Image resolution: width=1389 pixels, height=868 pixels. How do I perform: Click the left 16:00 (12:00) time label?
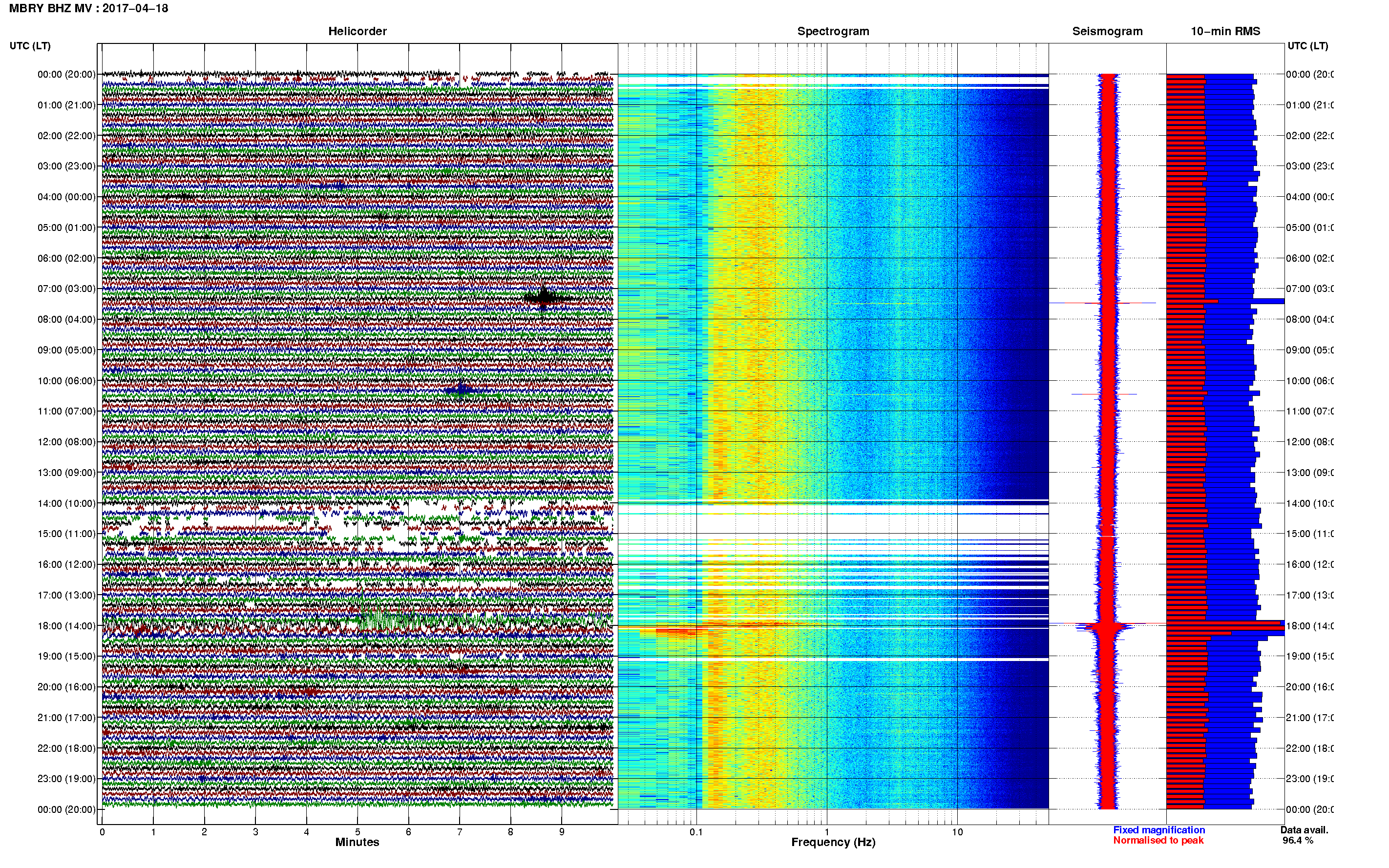click(66, 564)
